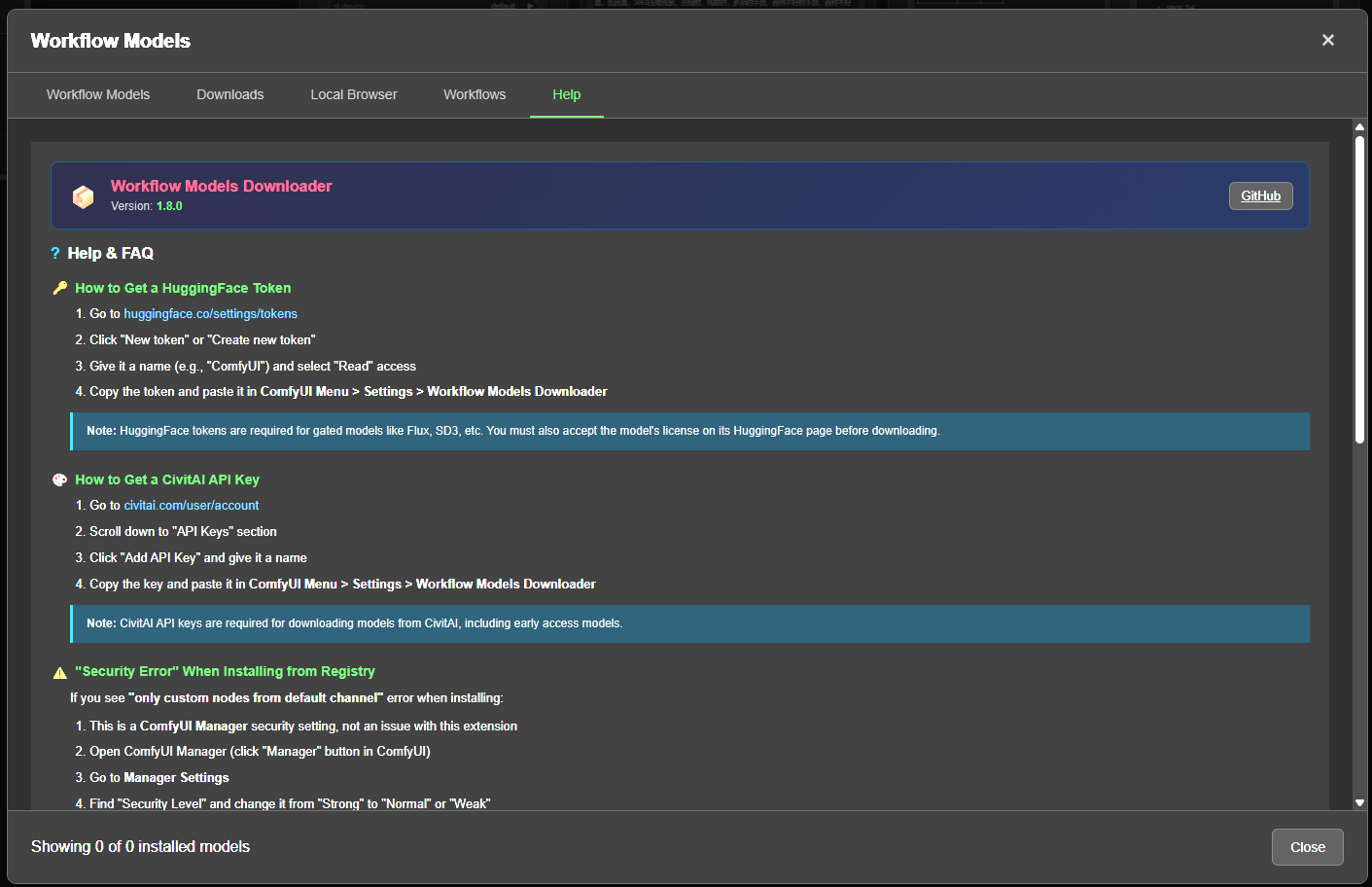This screenshot has height=887, width=1372.
Task: Click "How to Get a HuggingFace Token" heading
Action: click(x=183, y=288)
